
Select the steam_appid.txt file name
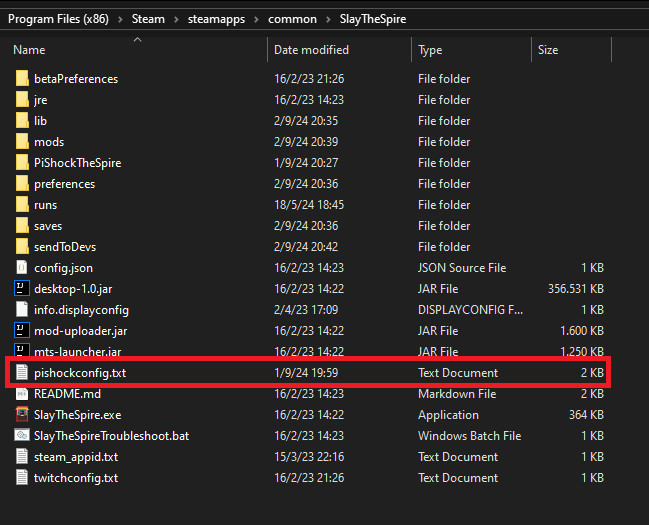pyautogui.click(x=76, y=457)
